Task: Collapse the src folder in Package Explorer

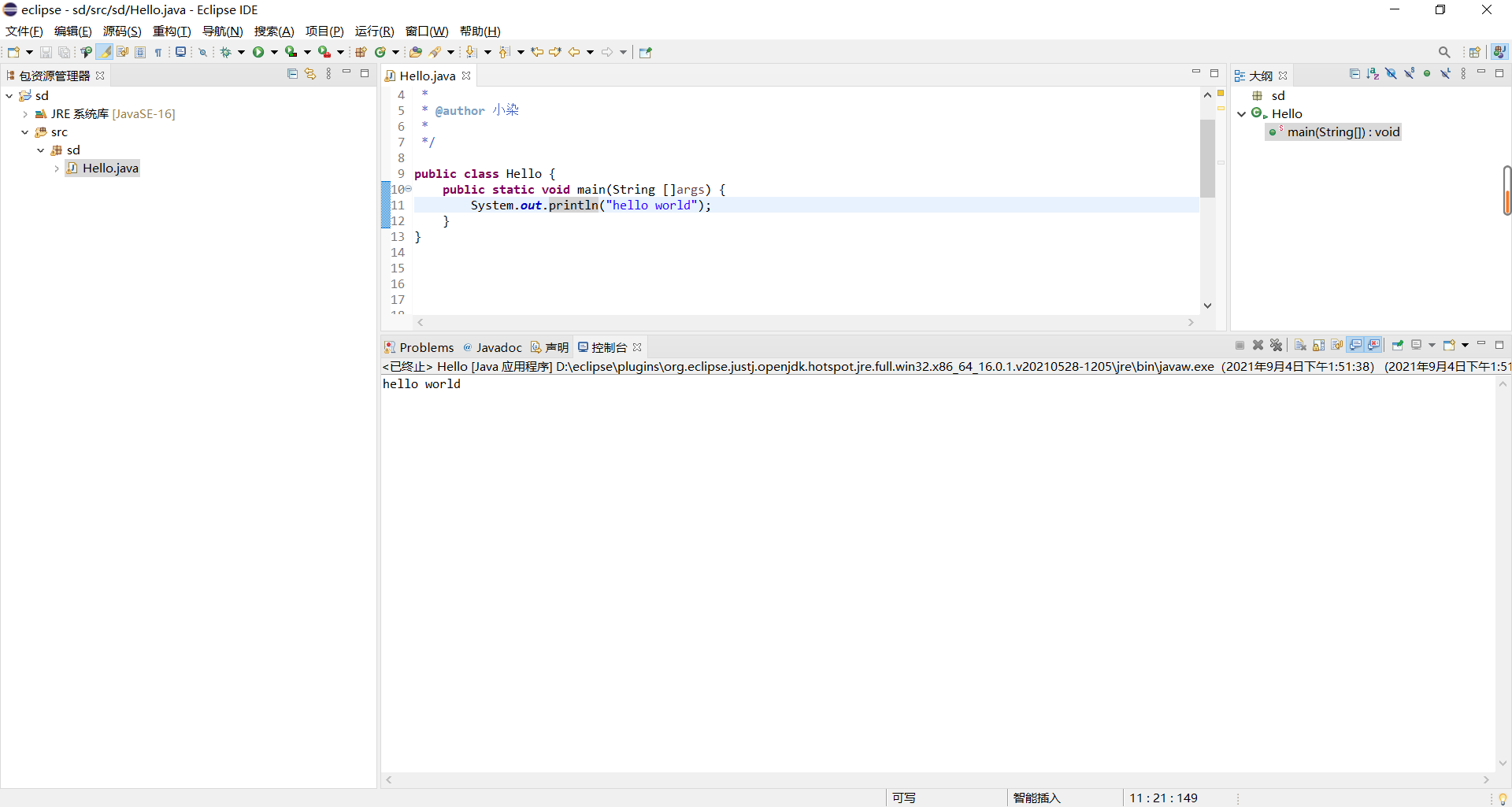Action: [x=25, y=132]
